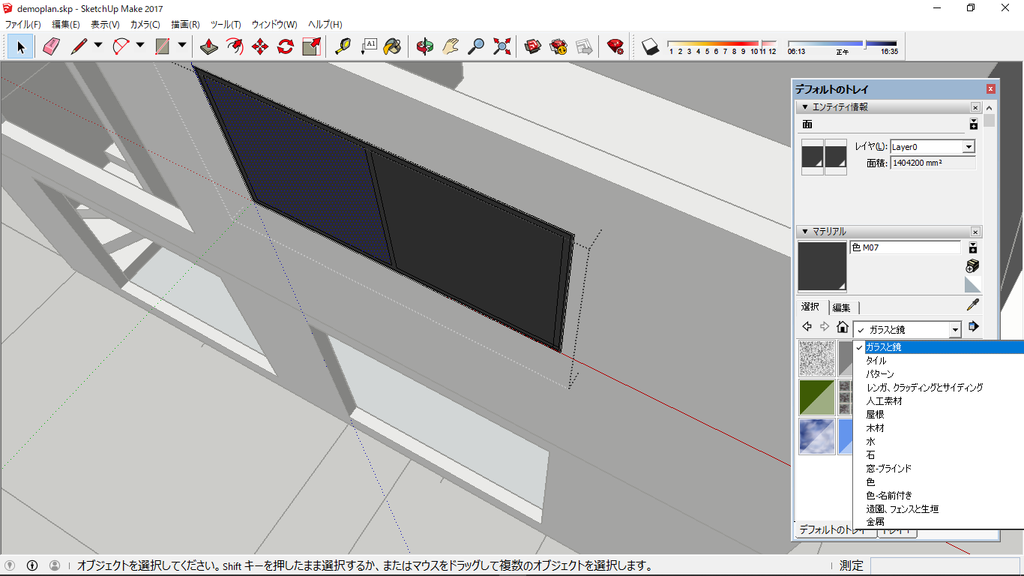Switch to the 選択 tab
This screenshot has height=576, width=1024.
(810, 307)
